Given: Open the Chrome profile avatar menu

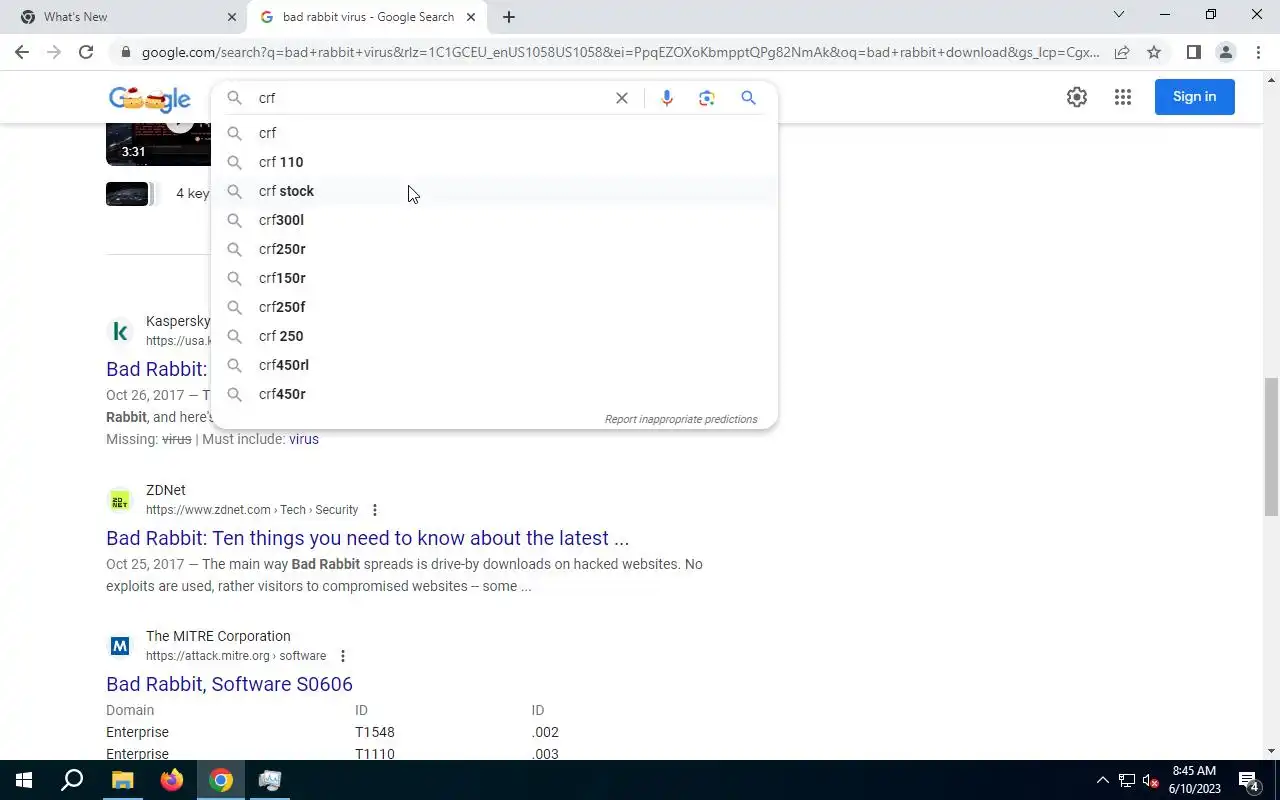Looking at the screenshot, I should [x=1225, y=52].
